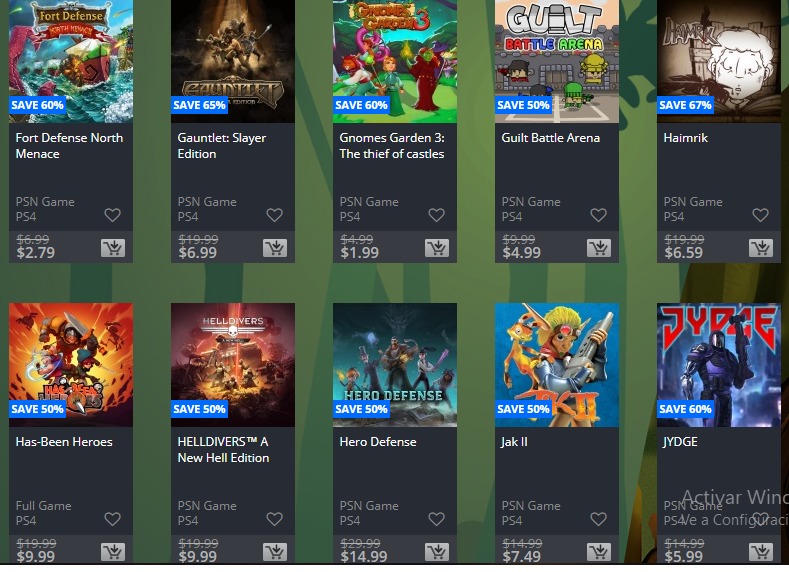Add HELLDIVERS A New Hell Edition to cart
This screenshot has height=572, width=789.
point(275,552)
